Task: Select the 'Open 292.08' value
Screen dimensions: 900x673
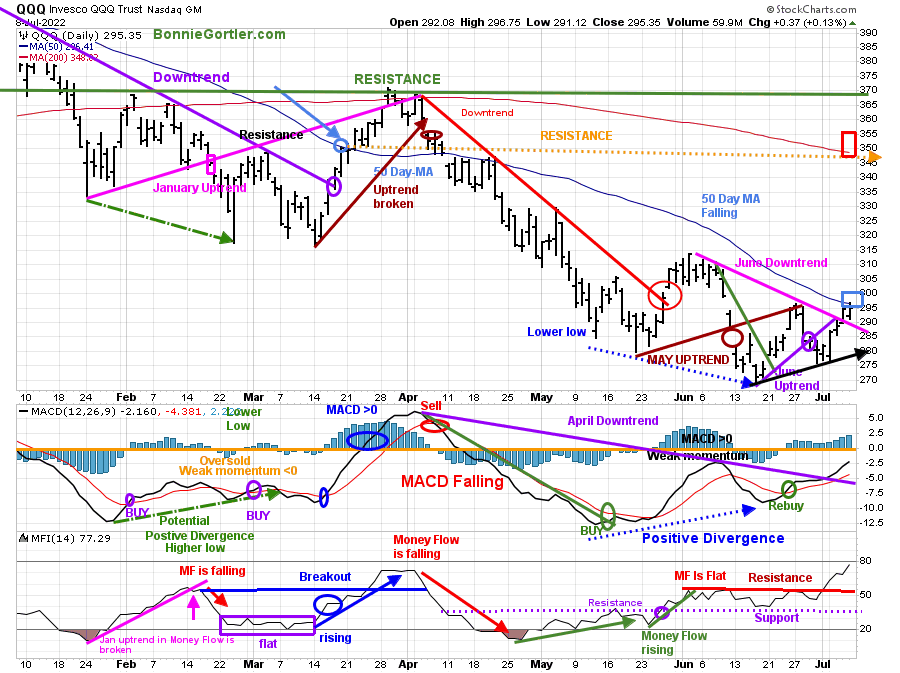Action: click(422, 22)
